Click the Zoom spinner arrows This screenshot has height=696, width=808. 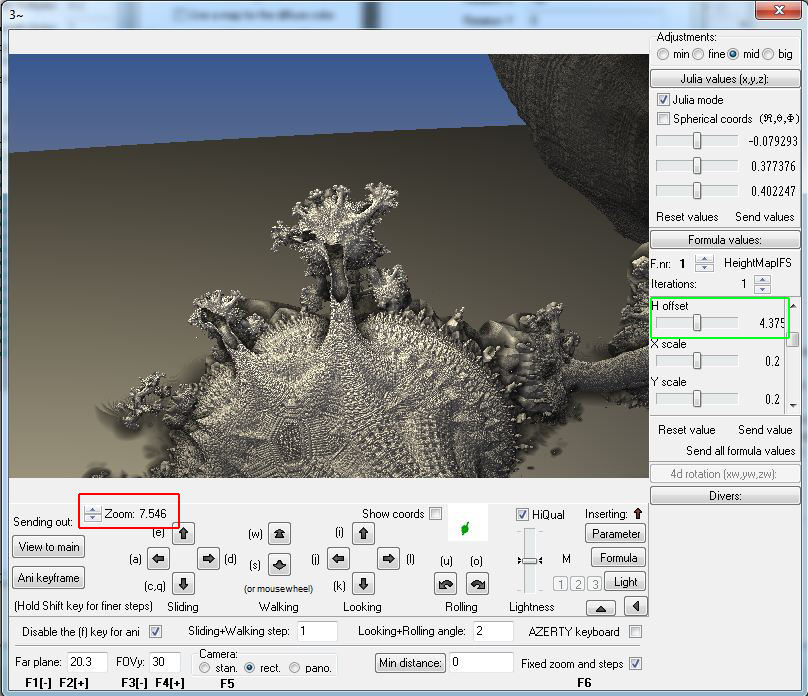pyautogui.click(x=93, y=513)
